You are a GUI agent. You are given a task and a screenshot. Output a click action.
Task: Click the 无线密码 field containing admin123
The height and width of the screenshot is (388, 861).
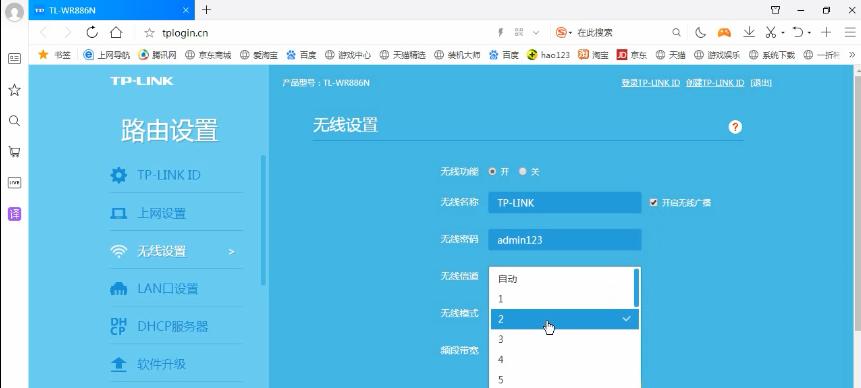[564, 240]
